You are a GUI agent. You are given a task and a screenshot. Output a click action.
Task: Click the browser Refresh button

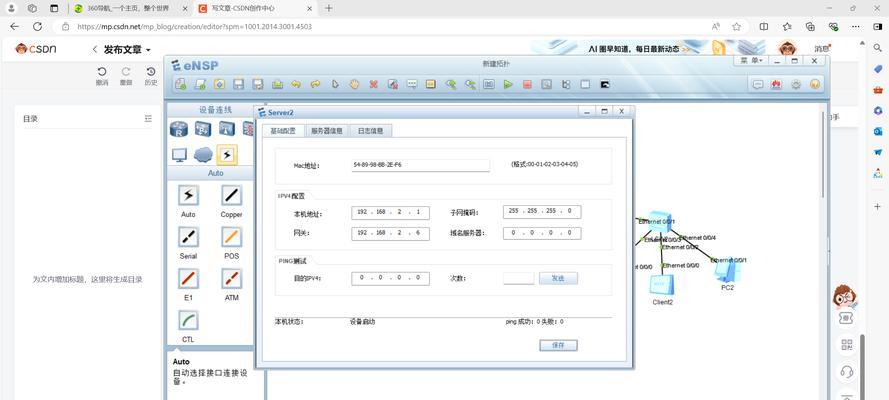(x=37, y=27)
